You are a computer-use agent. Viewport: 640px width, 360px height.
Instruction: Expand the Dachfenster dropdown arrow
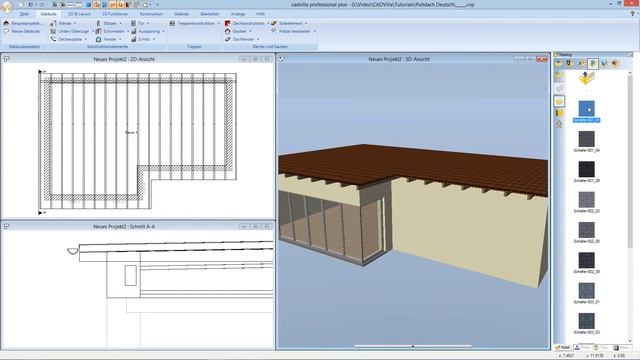click(258, 39)
